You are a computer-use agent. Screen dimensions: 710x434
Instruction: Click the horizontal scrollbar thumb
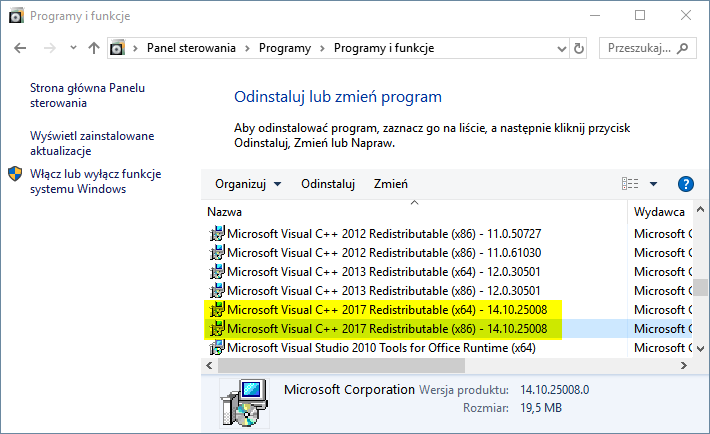pyautogui.click(x=341, y=365)
